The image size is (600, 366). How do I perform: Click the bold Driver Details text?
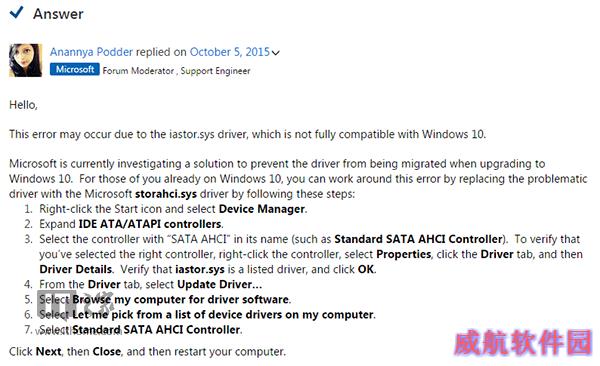pyautogui.click(x=76, y=270)
